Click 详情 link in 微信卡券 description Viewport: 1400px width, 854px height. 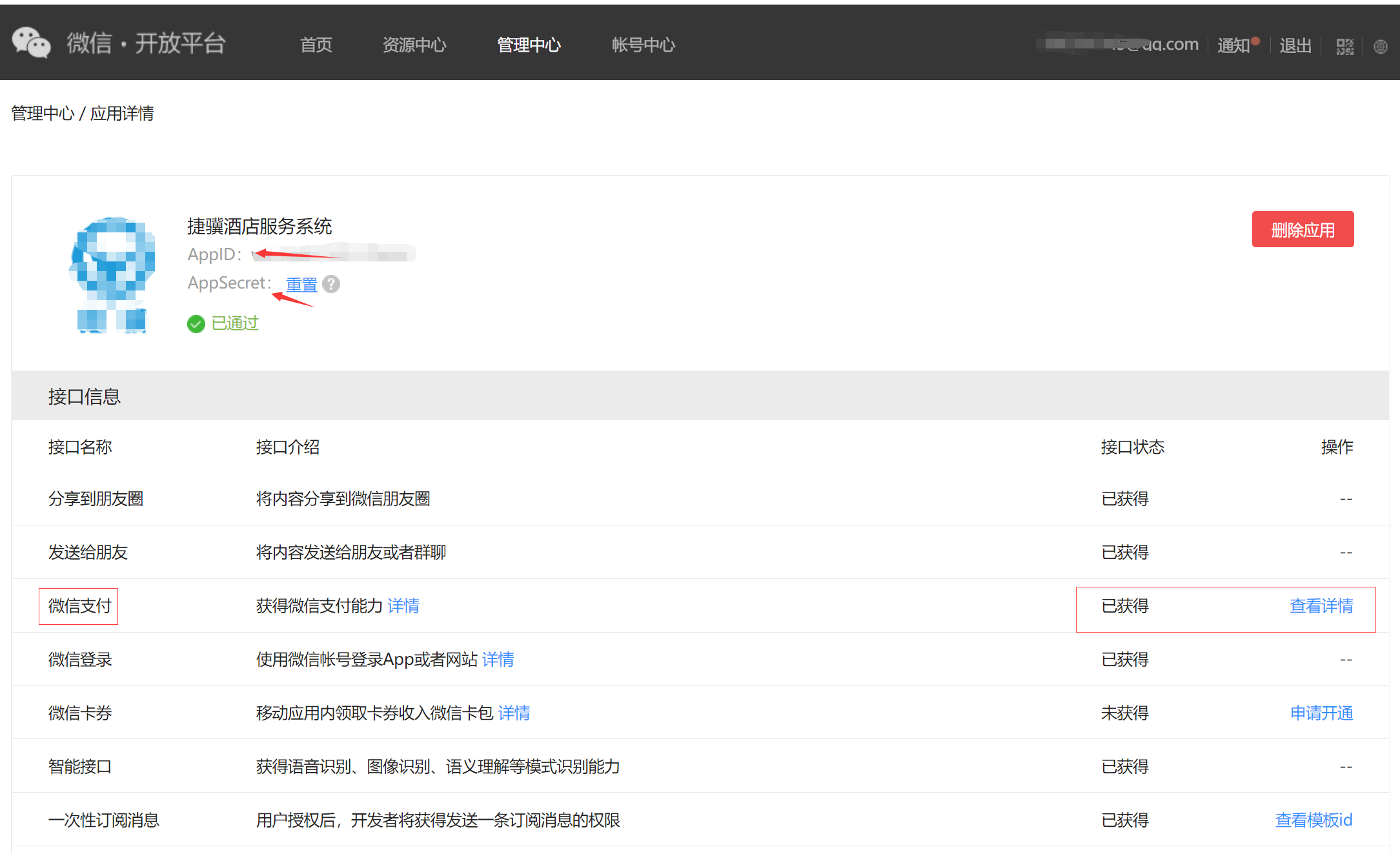click(514, 713)
